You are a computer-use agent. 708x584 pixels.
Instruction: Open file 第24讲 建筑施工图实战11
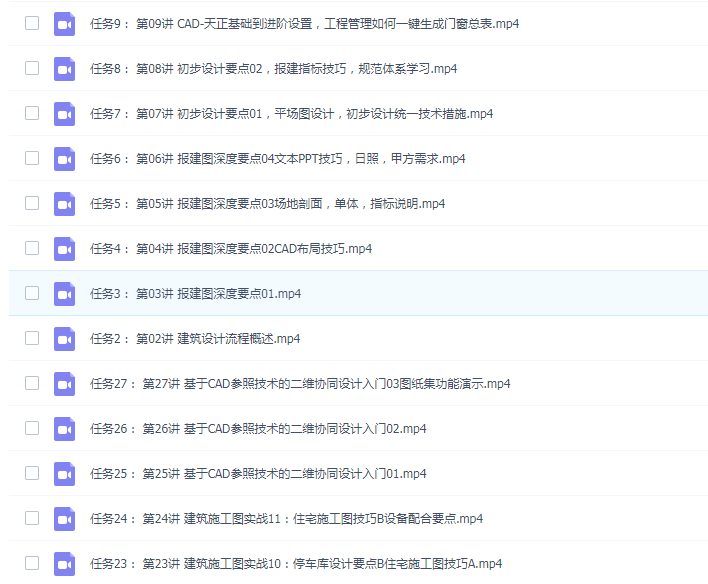pos(287,519)
